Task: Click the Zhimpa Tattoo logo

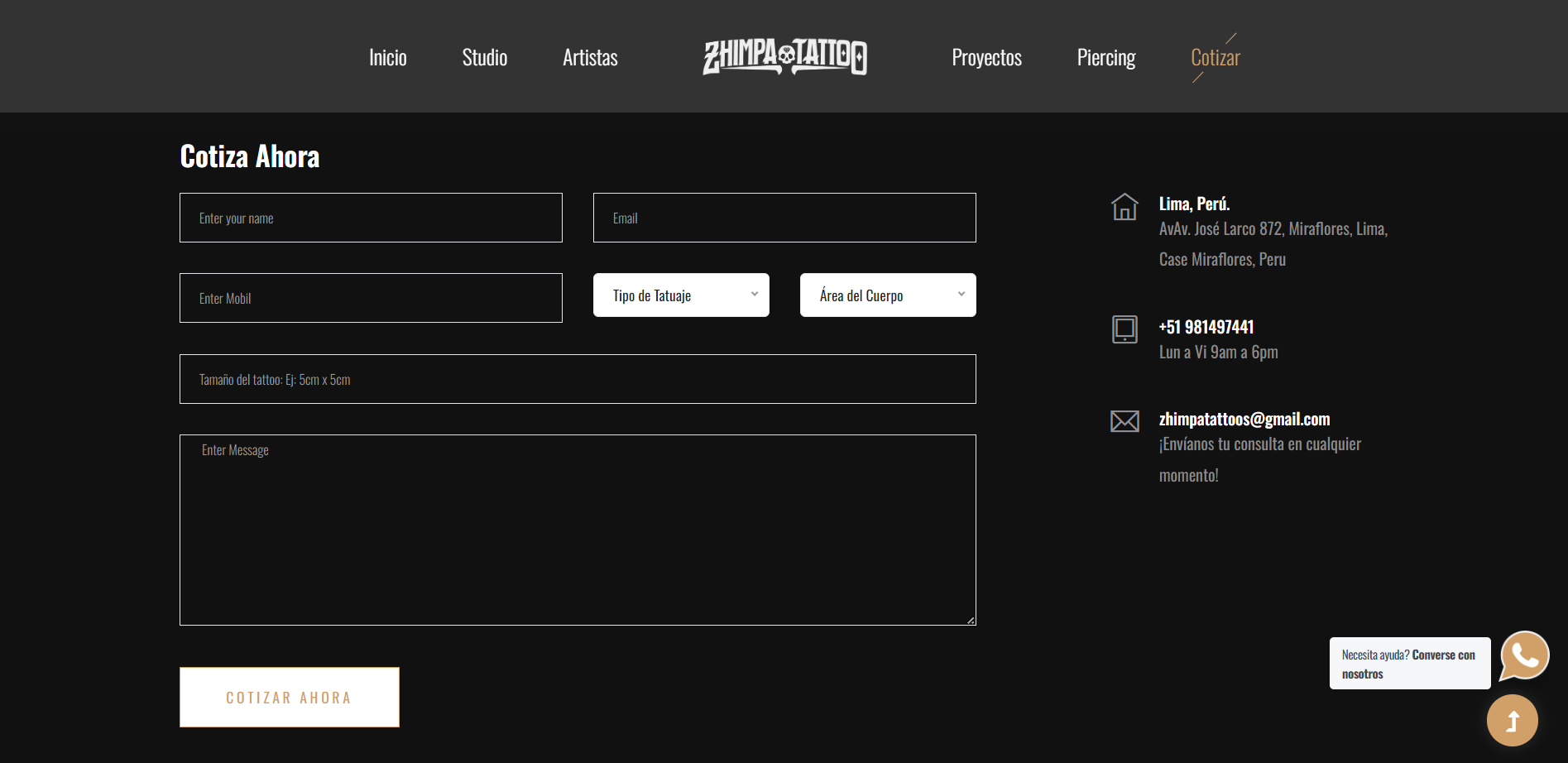Action: click(x=784, y=57)
